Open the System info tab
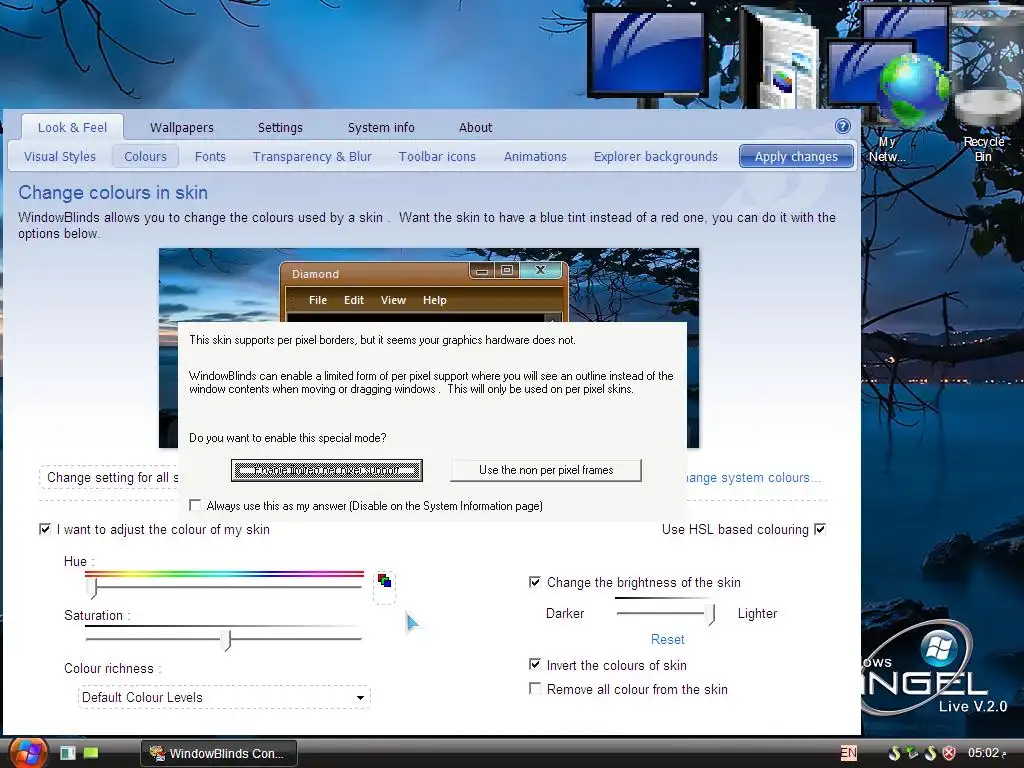 (x=381, y=127)
